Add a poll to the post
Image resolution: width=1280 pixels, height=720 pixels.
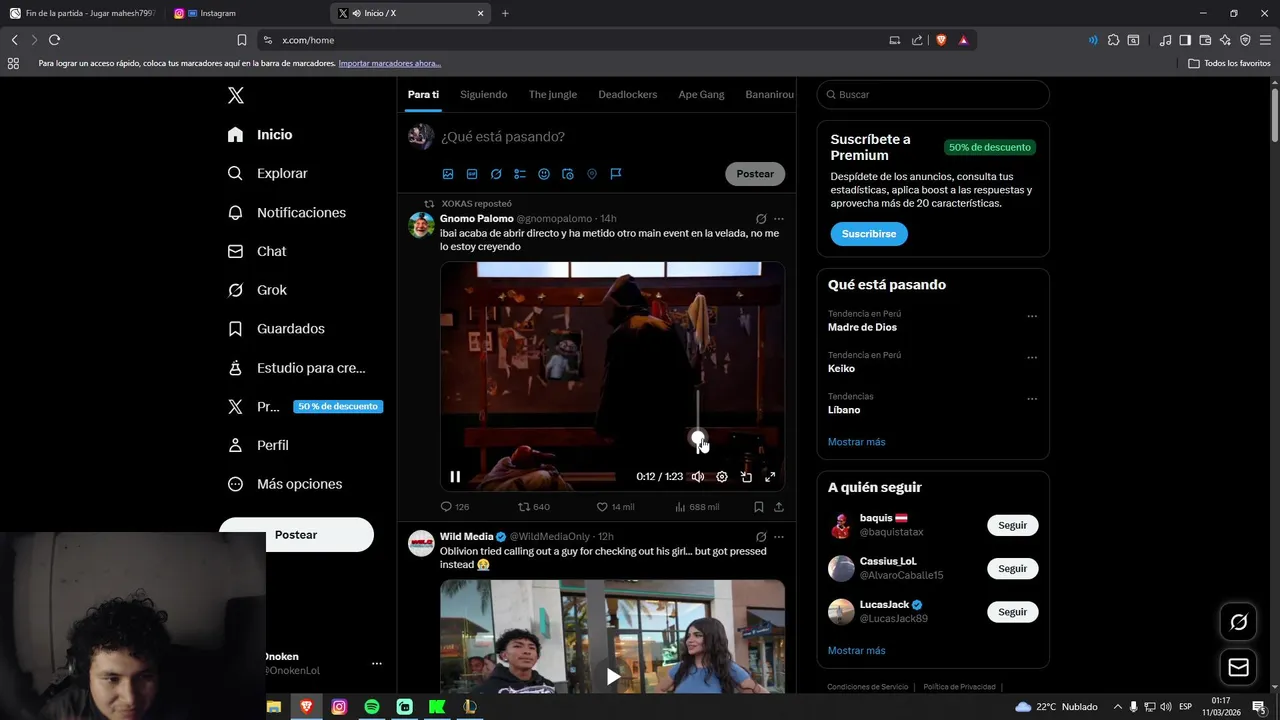click(520, 174)
